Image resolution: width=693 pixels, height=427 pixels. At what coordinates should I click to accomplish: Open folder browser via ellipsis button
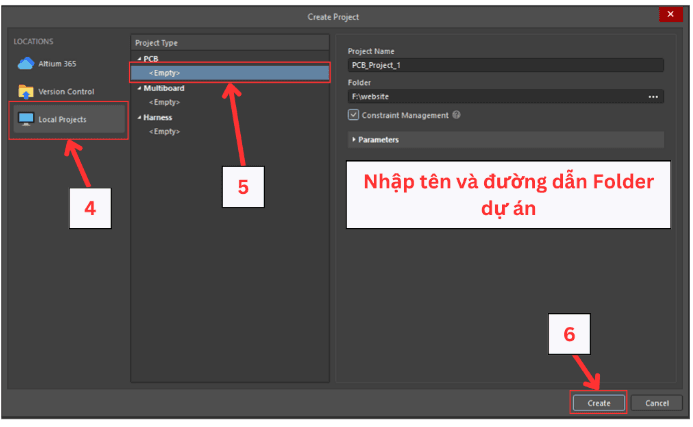(x=653, y=97)
